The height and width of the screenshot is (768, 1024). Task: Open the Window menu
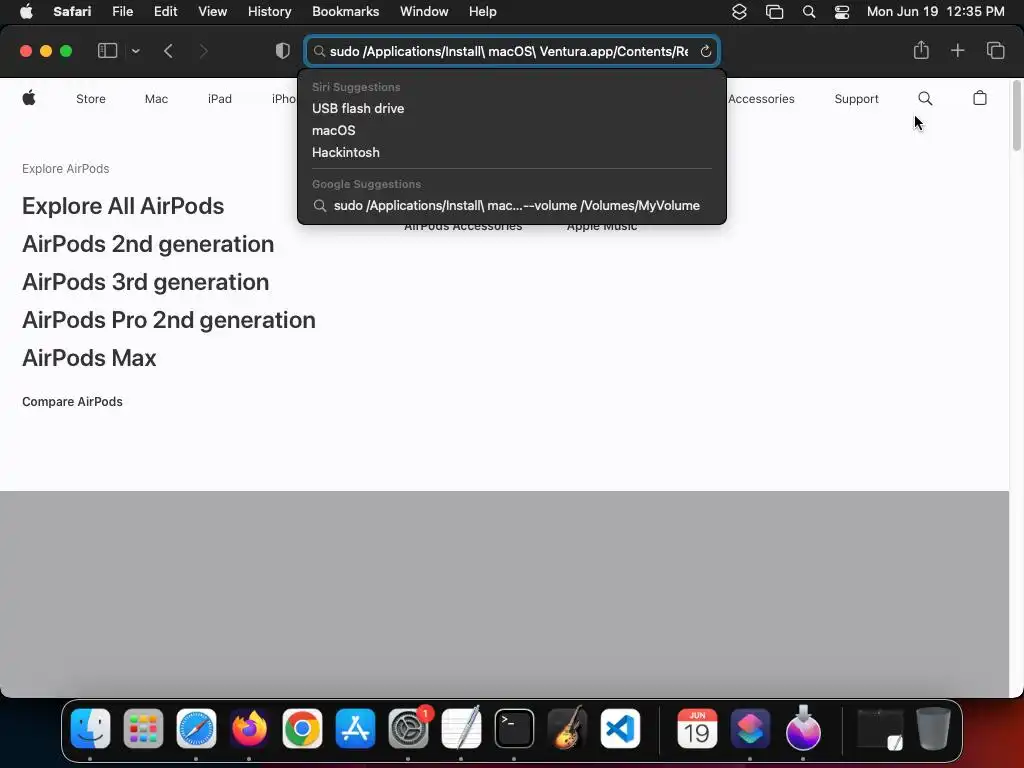(424, 12)
